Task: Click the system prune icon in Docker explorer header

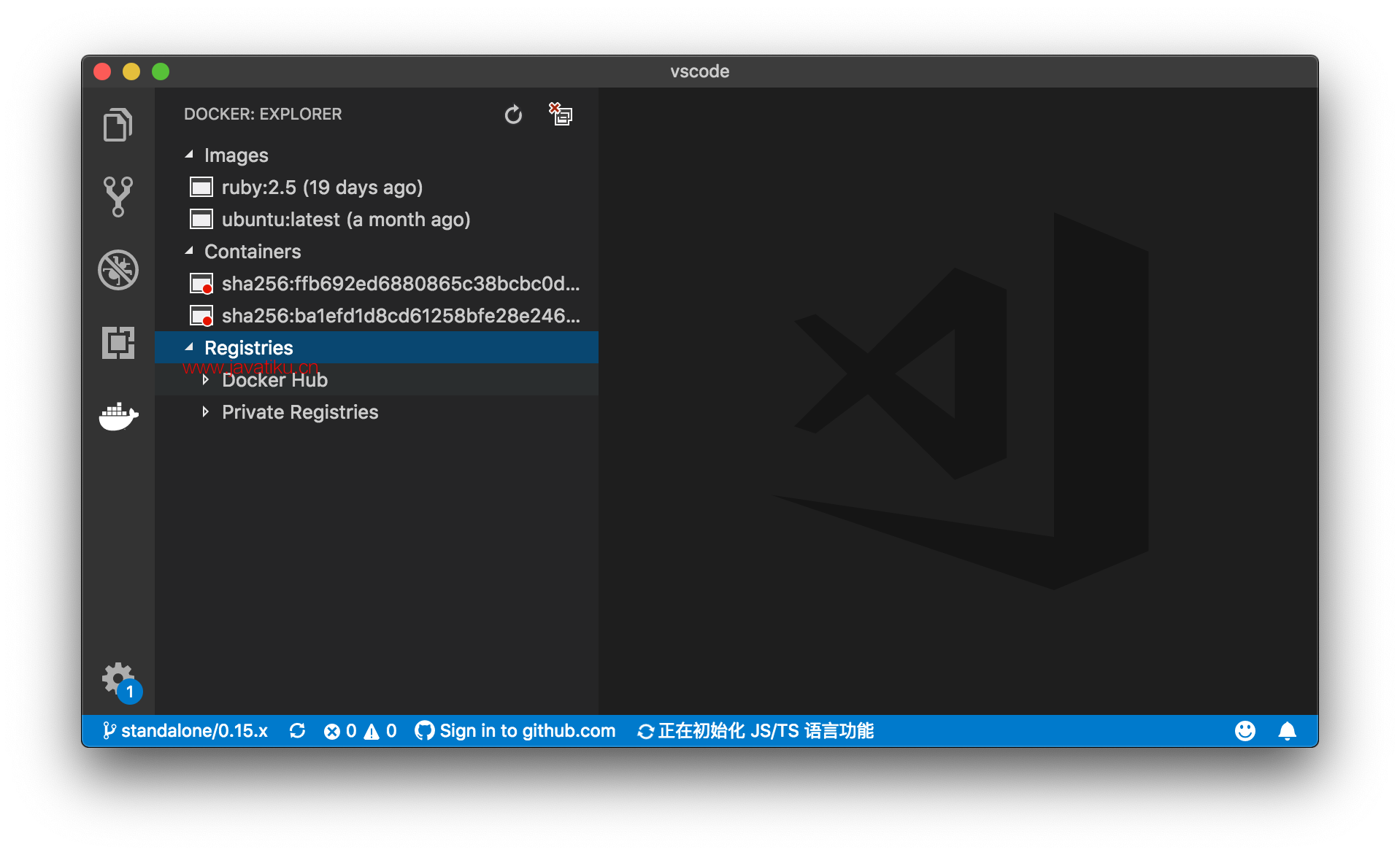Action: pyautogui.click(x=561, y=114)
